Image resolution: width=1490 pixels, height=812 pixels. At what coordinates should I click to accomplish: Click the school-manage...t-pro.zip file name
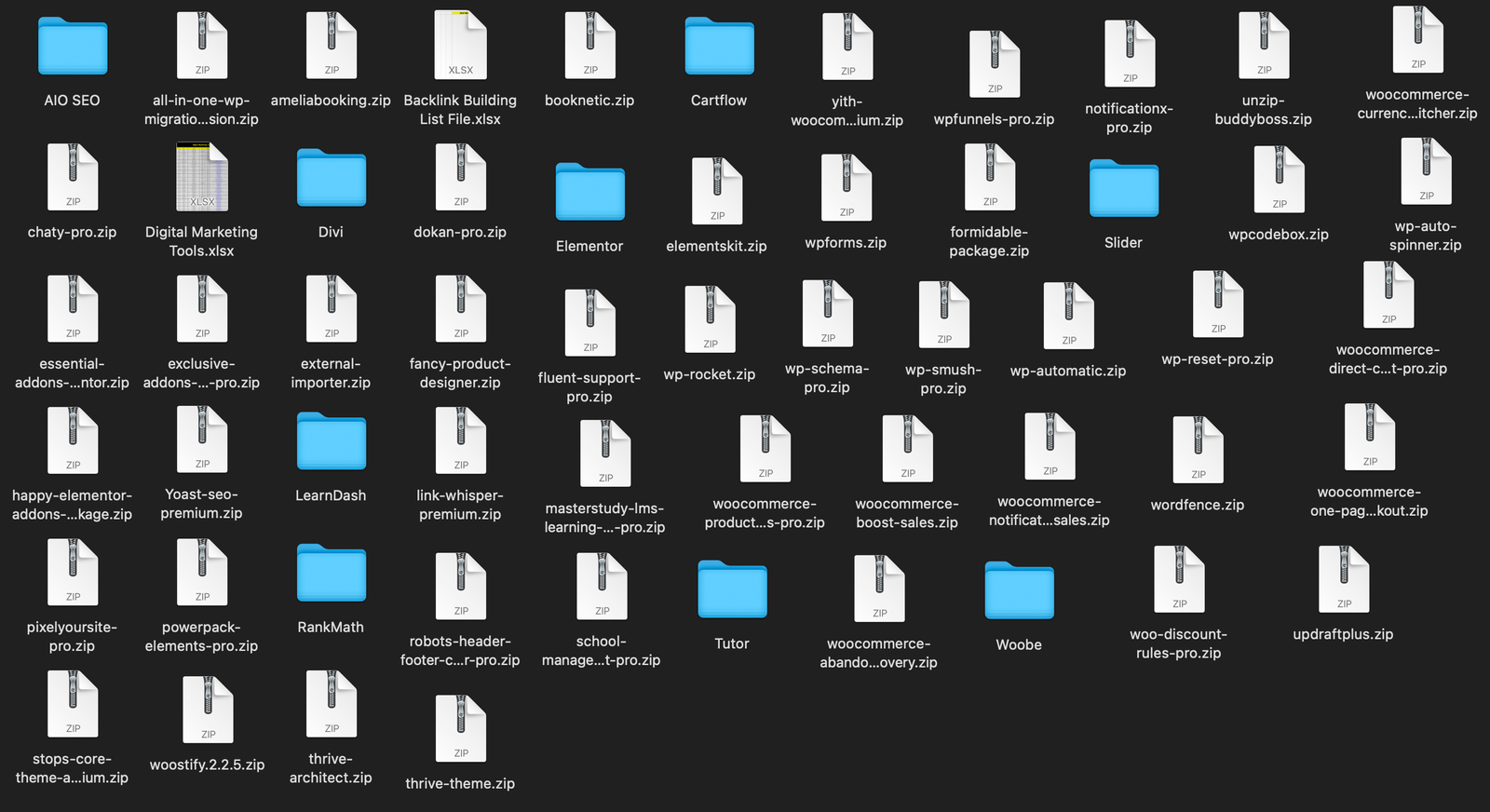(x=601, y=650)
